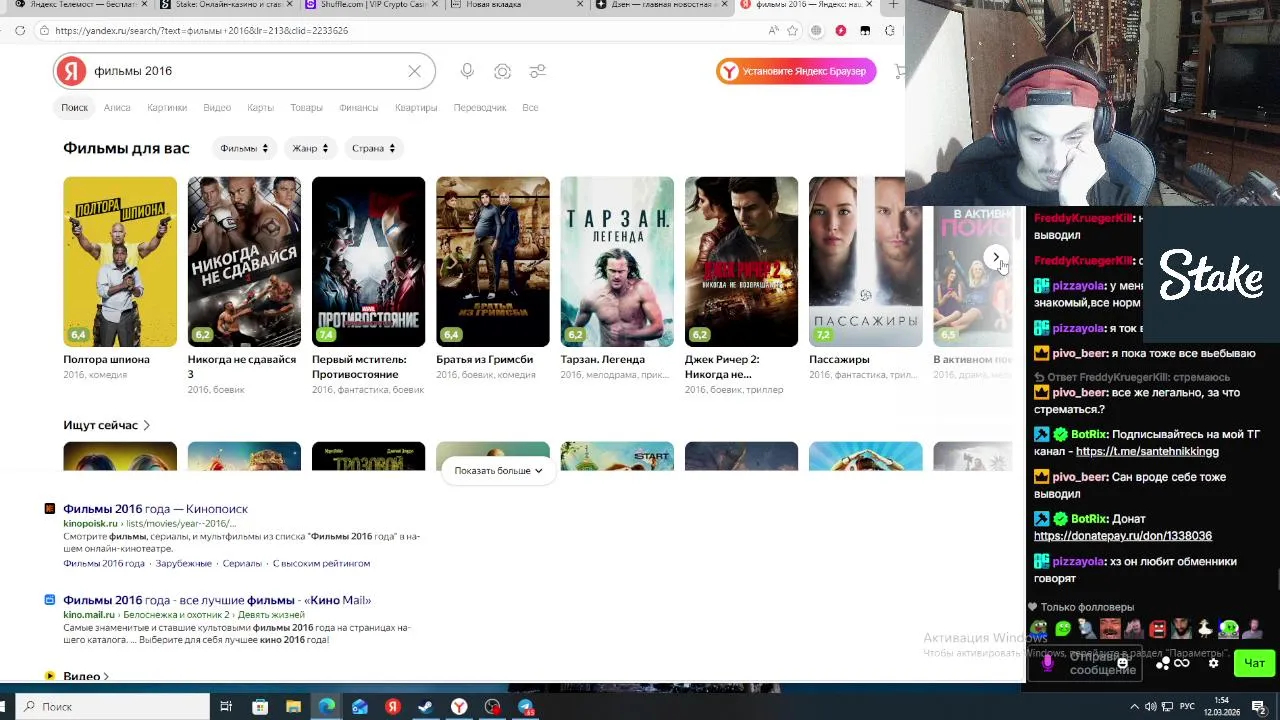Click the purple microphone icon in chat

pos(1048,662)
